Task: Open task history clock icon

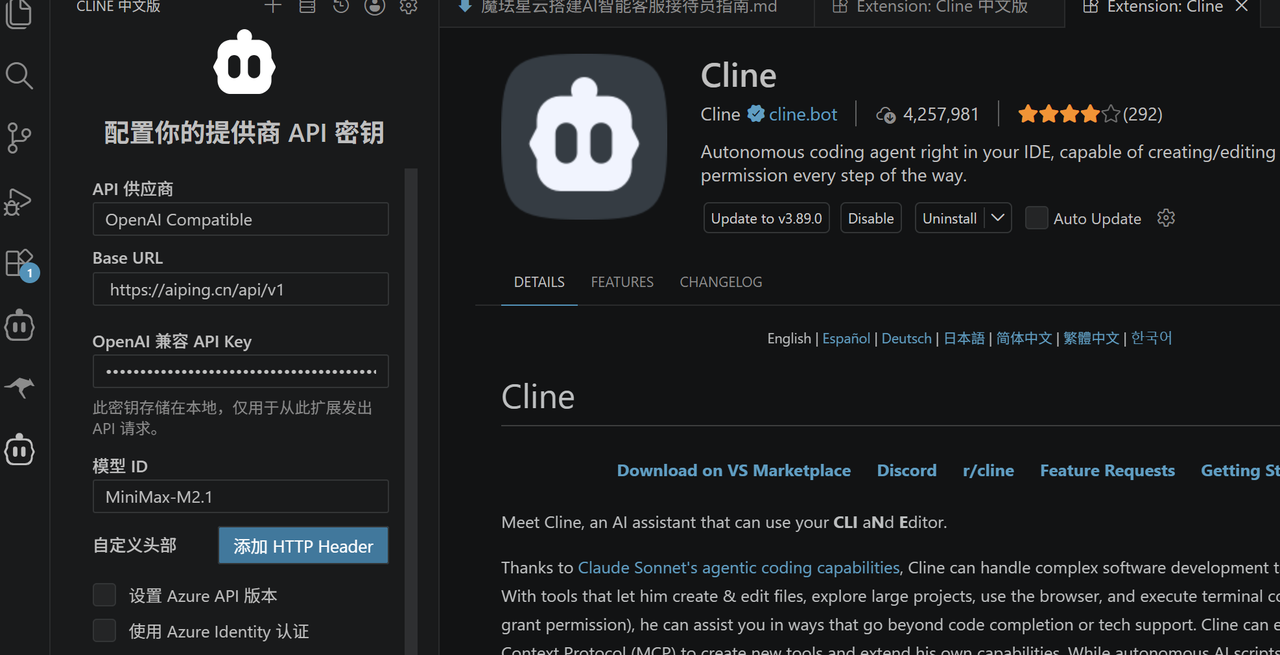Action: coord(341,7)
